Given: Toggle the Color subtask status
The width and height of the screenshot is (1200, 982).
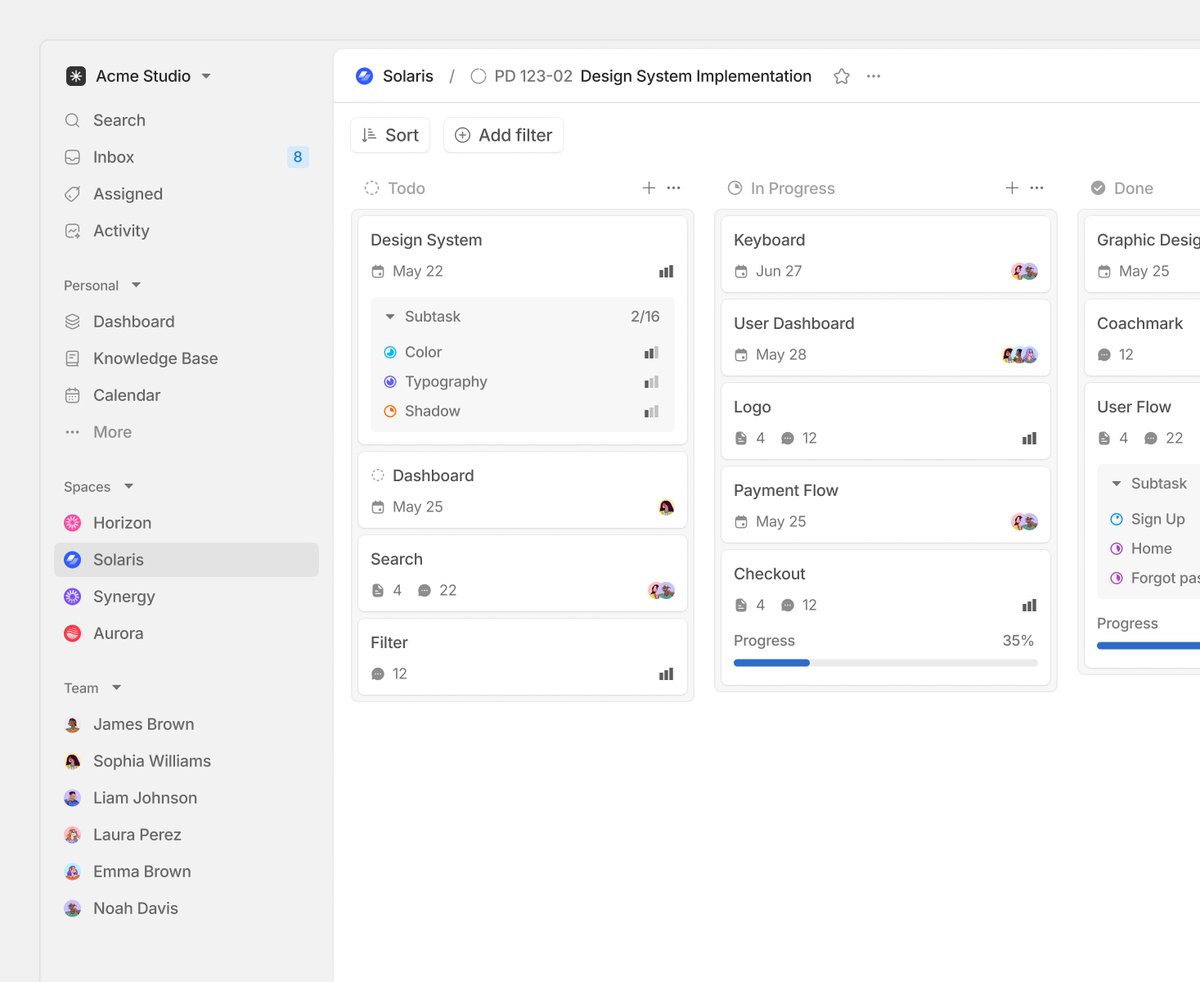Looking at the screenshot, I should point(390,352).
